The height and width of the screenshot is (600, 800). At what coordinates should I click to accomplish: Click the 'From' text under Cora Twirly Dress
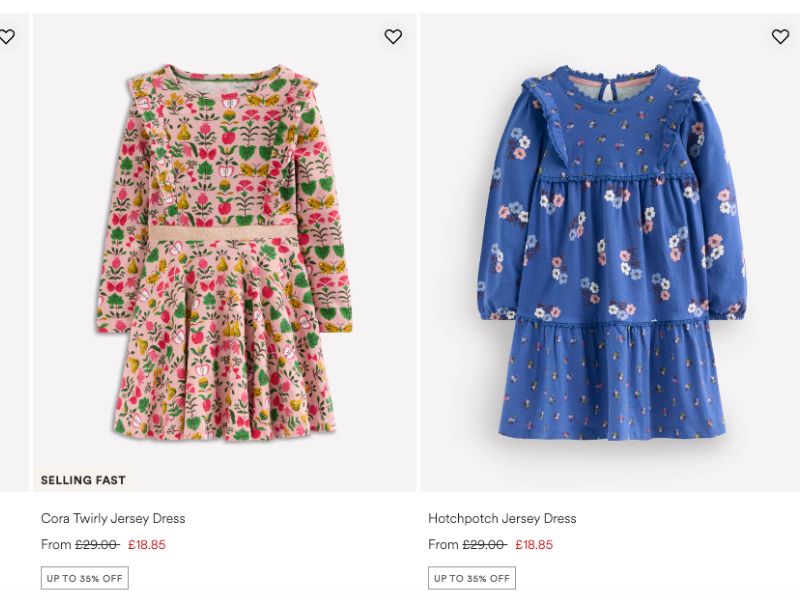pyautogui.click(x=56, y=545)
